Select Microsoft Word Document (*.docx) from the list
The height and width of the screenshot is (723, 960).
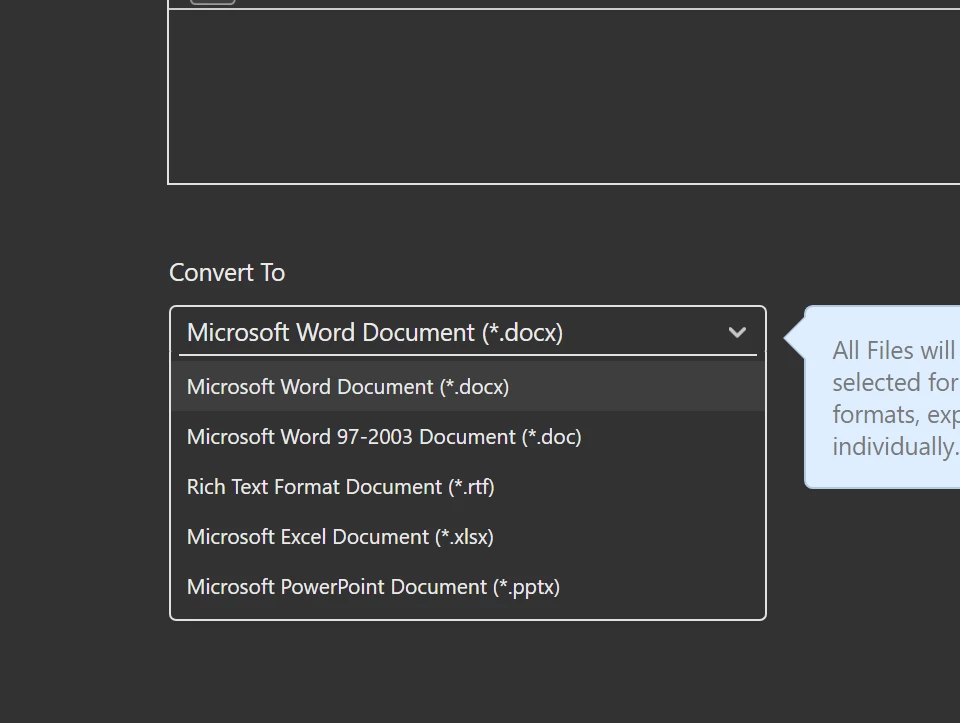coord(468,386)
